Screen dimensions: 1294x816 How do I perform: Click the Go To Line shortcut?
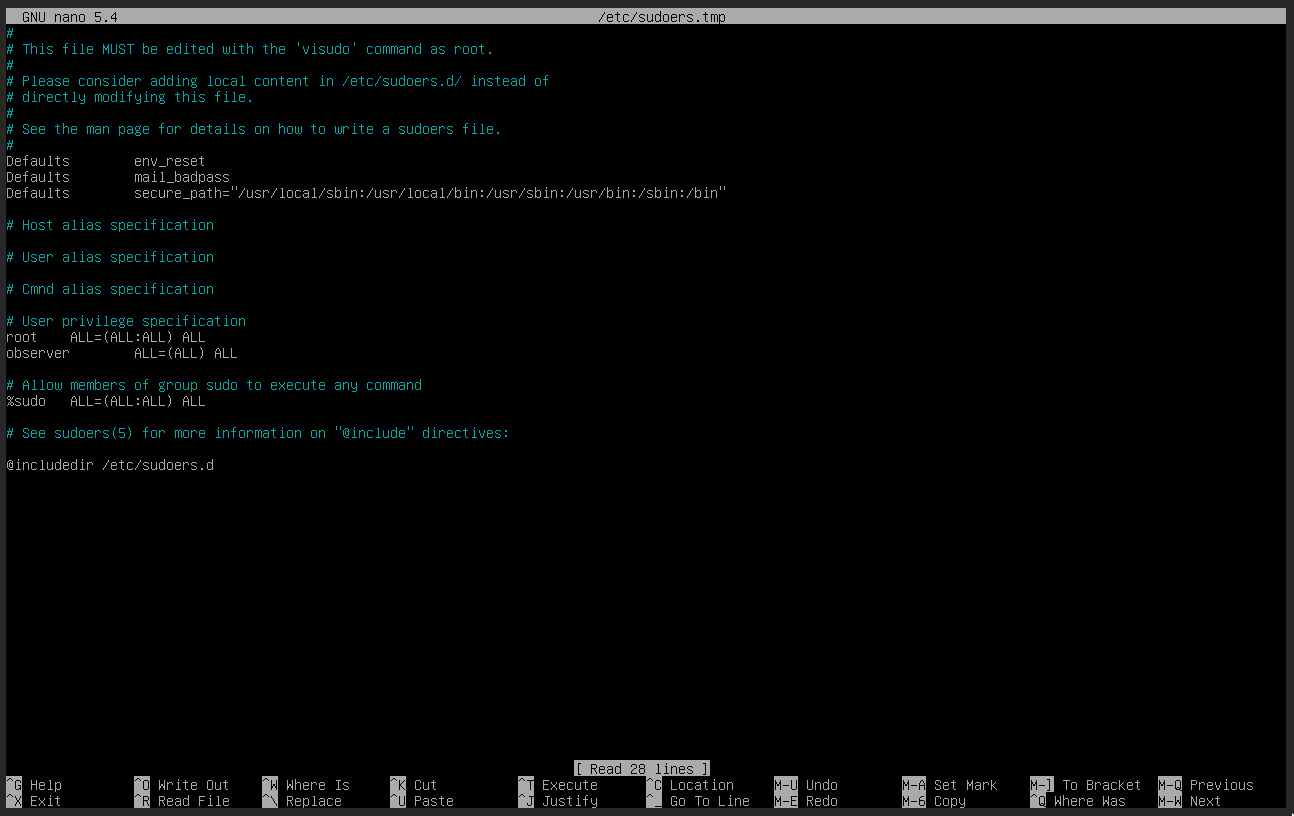[698, 801]
